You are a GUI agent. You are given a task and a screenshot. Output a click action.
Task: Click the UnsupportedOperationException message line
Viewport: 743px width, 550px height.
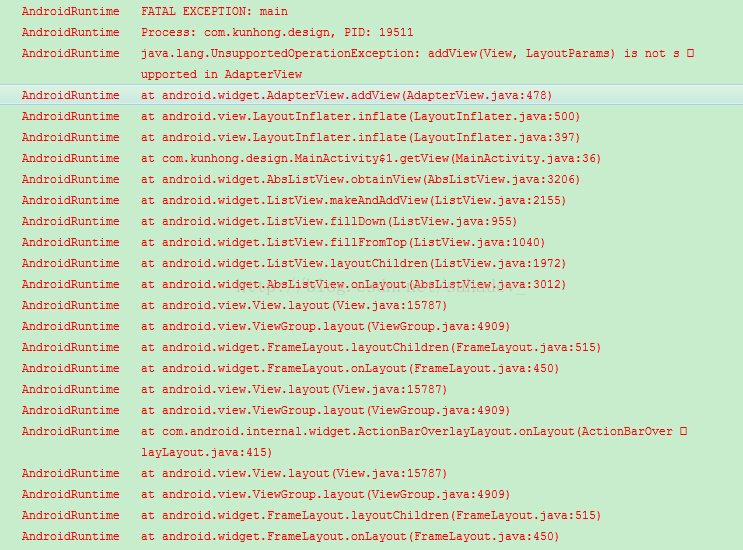pyautogui.click(x=417, y=53)
